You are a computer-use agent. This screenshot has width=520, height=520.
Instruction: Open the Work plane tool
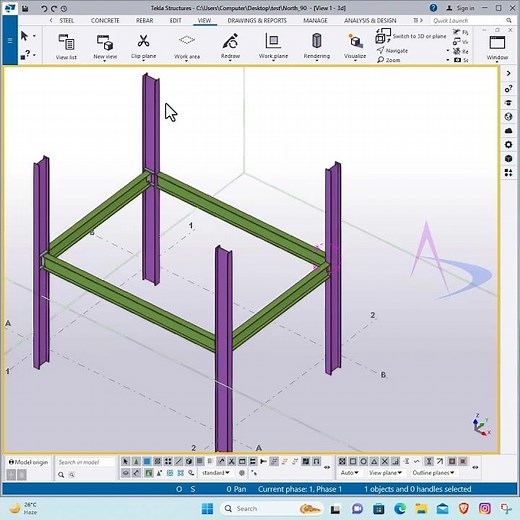[x=273, y=46]
